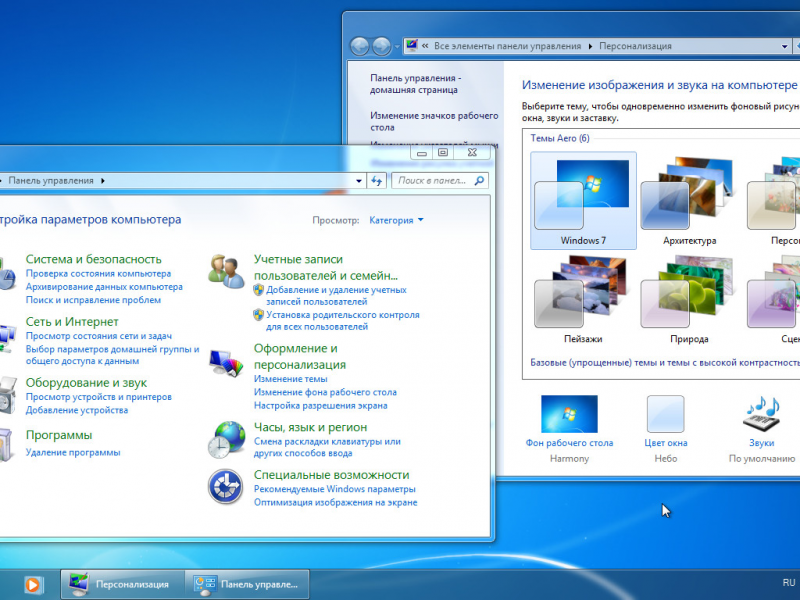The width and height of the screenshot is (800, 600).
Task: Click shield icon beside add user accounts link
Action: point(259,290)
